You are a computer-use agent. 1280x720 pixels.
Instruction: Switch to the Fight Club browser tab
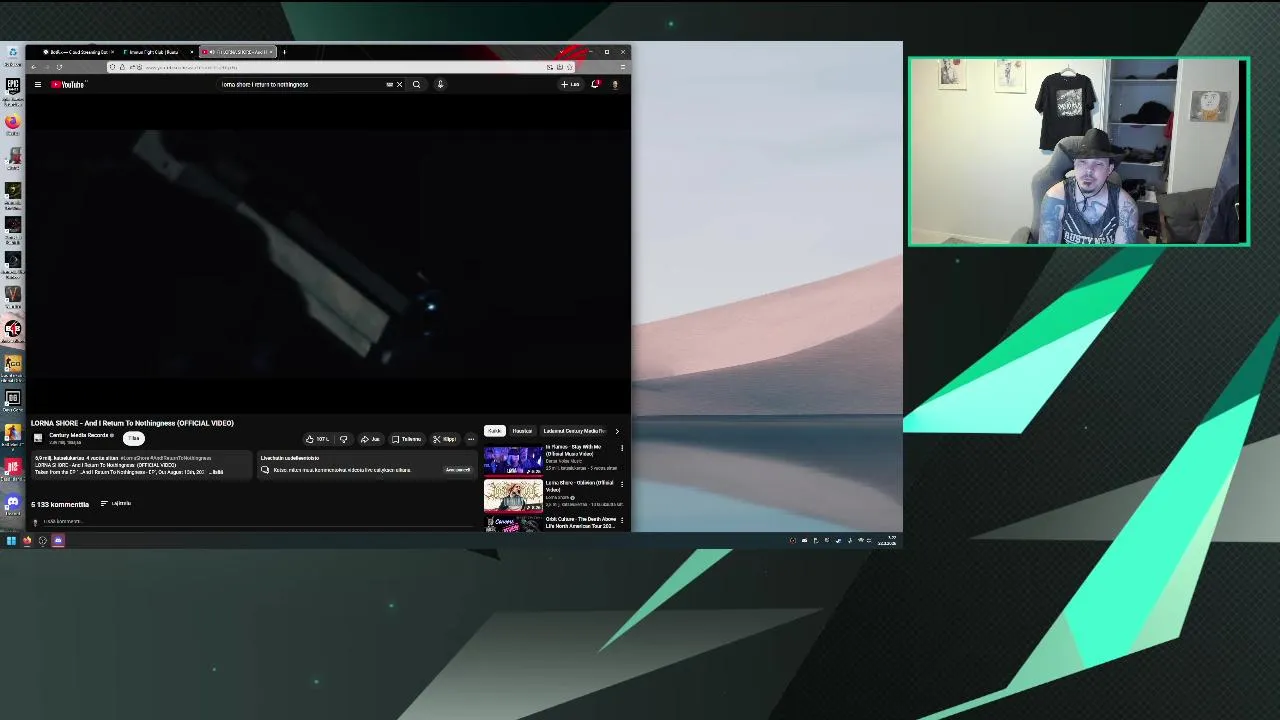(155, 52)
